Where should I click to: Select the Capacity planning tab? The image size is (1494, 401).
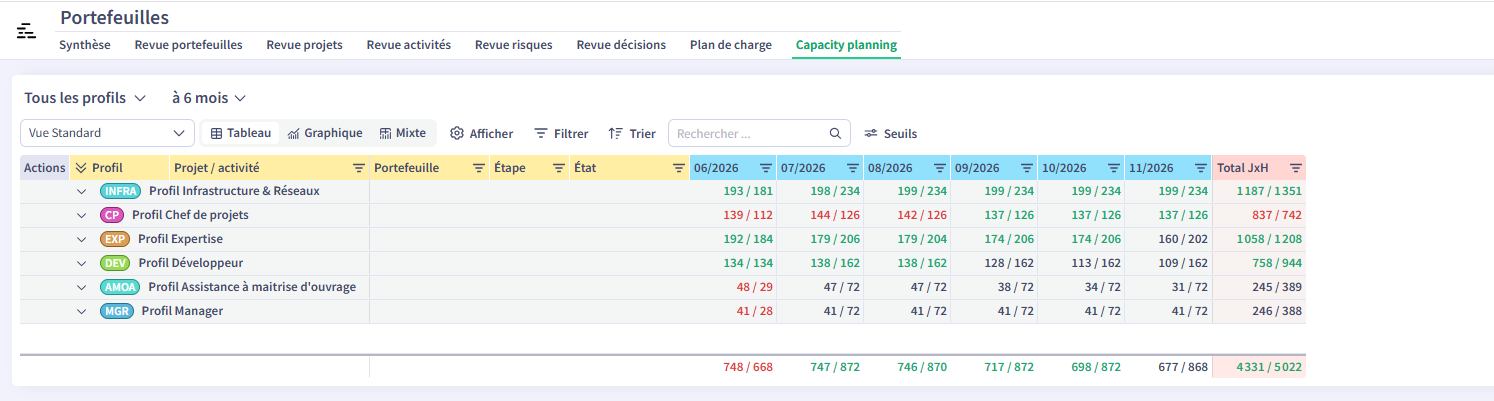coord(846,45)
